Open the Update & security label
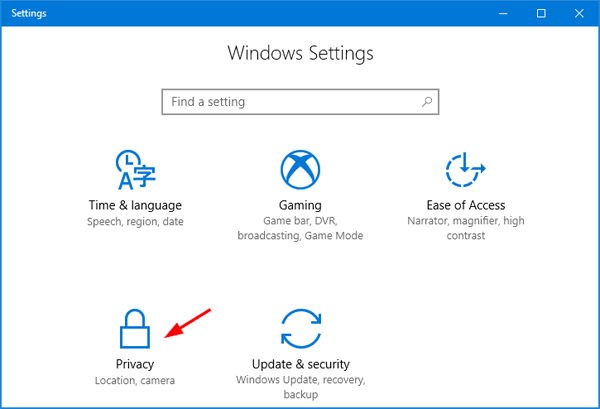This screenshot has height=409, width=600. coord(300,364)
